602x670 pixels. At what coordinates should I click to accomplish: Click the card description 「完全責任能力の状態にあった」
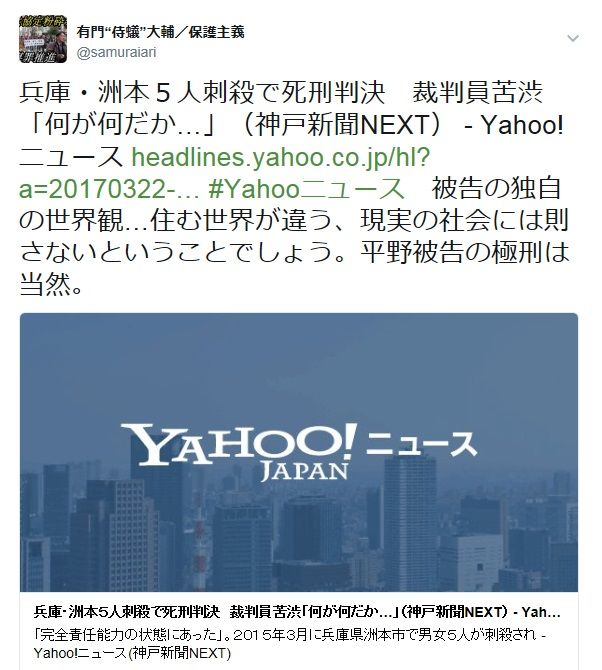coord(132,635)
